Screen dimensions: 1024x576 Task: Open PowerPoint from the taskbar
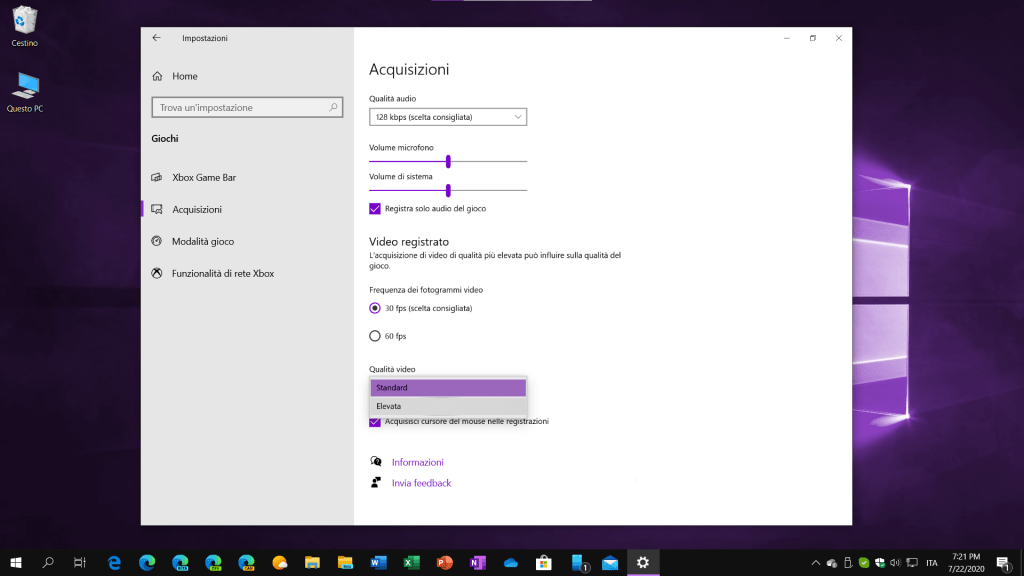pyautogui.click(x=444, y=563)
